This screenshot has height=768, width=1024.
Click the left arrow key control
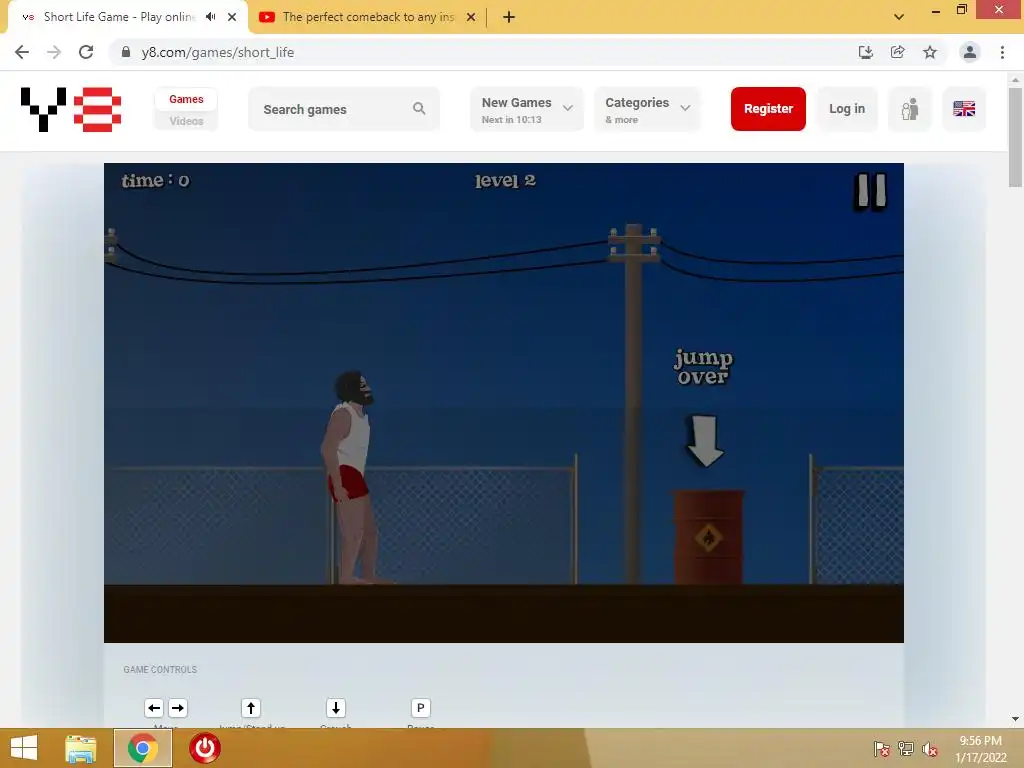pos(154,708)
